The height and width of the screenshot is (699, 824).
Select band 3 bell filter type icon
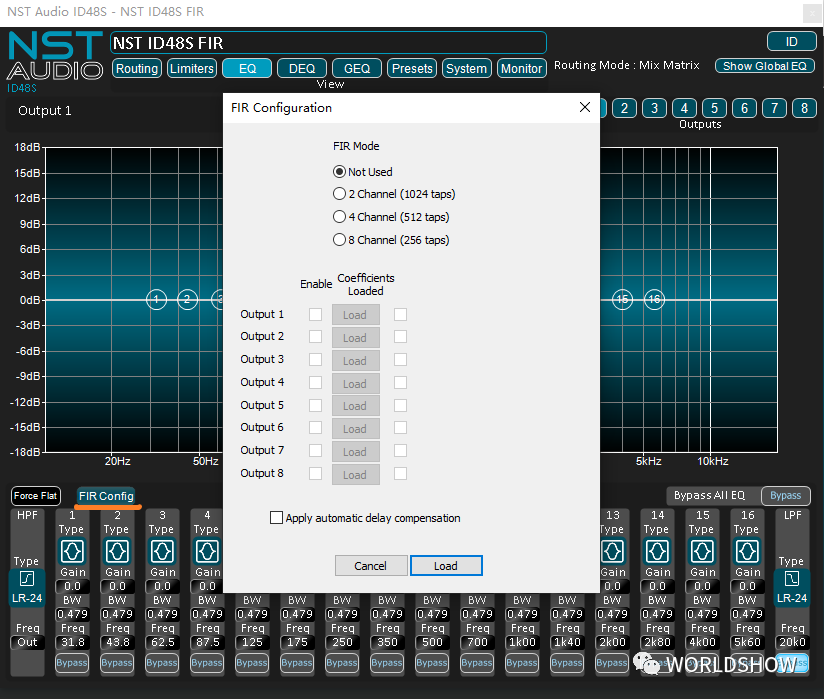coord(162,551)
